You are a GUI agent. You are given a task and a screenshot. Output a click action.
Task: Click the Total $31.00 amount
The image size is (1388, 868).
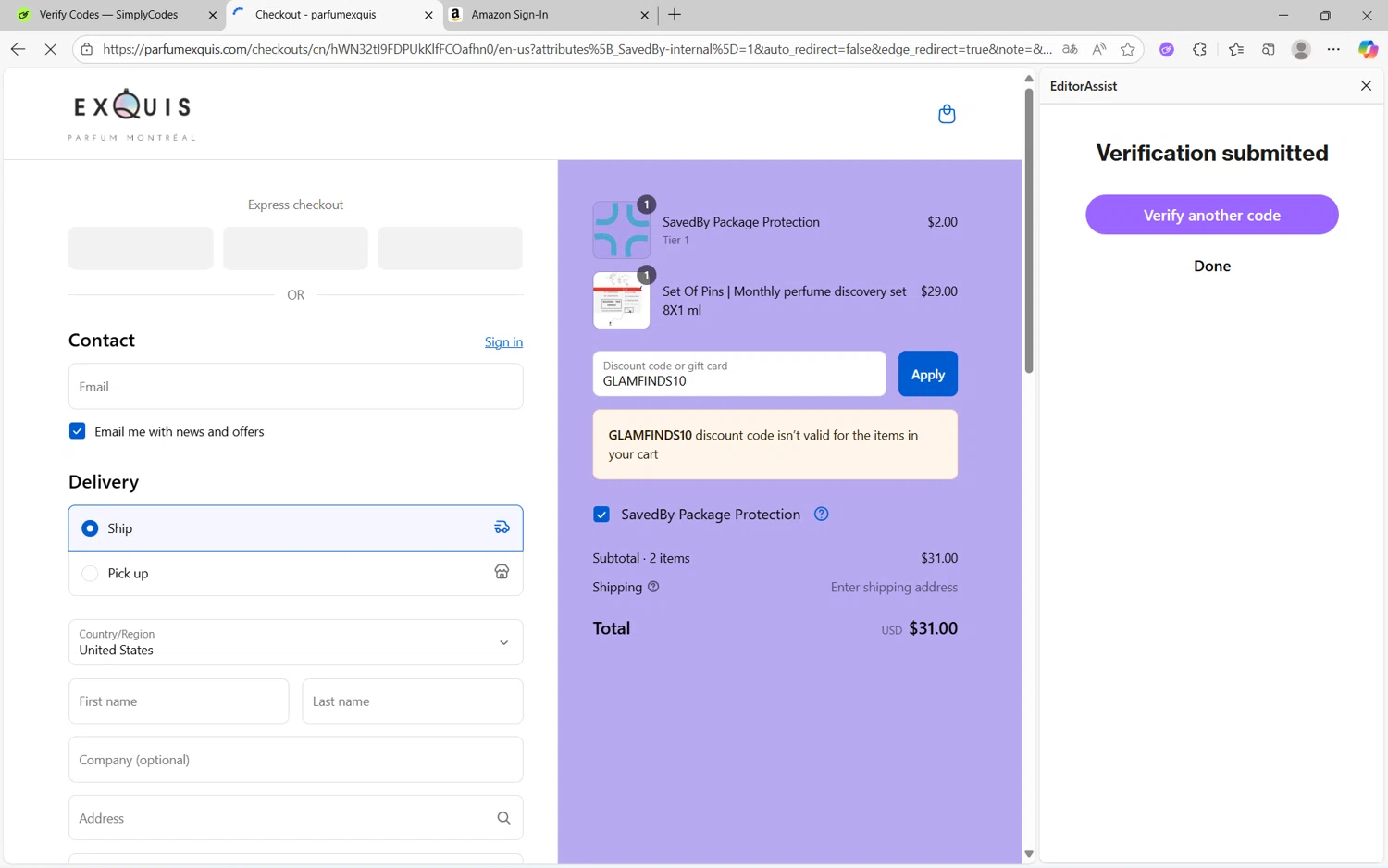coord(933,628)
